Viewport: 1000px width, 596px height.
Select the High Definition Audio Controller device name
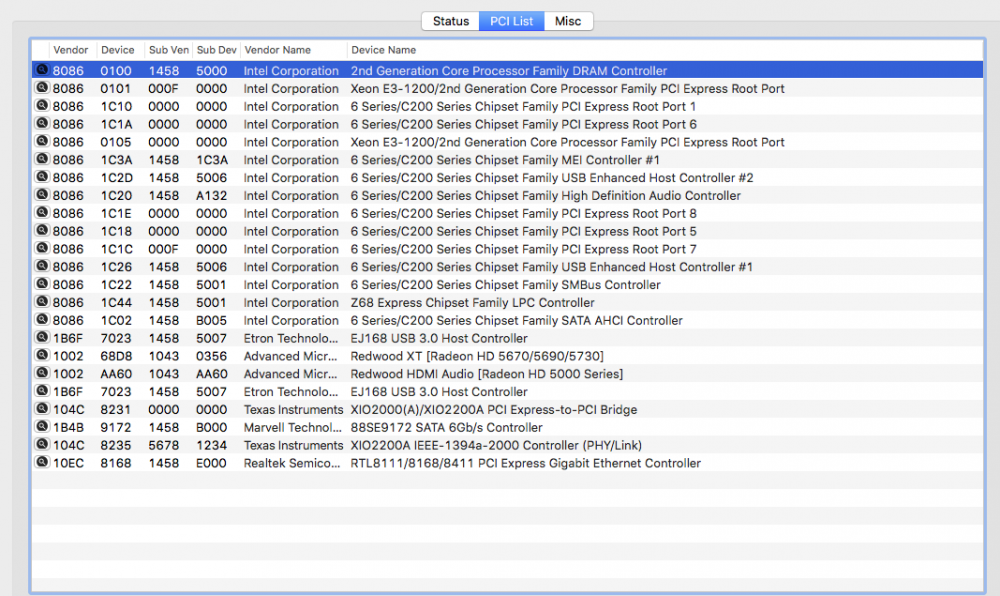click(x=545, y=196)
